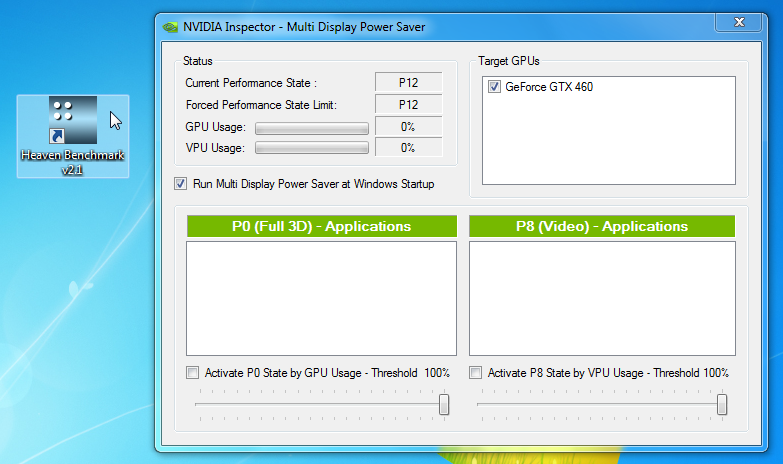Viewport: 783px width, 464px height.
Task: Click the GPU Usage percentage readout
Action: point(408,127)
